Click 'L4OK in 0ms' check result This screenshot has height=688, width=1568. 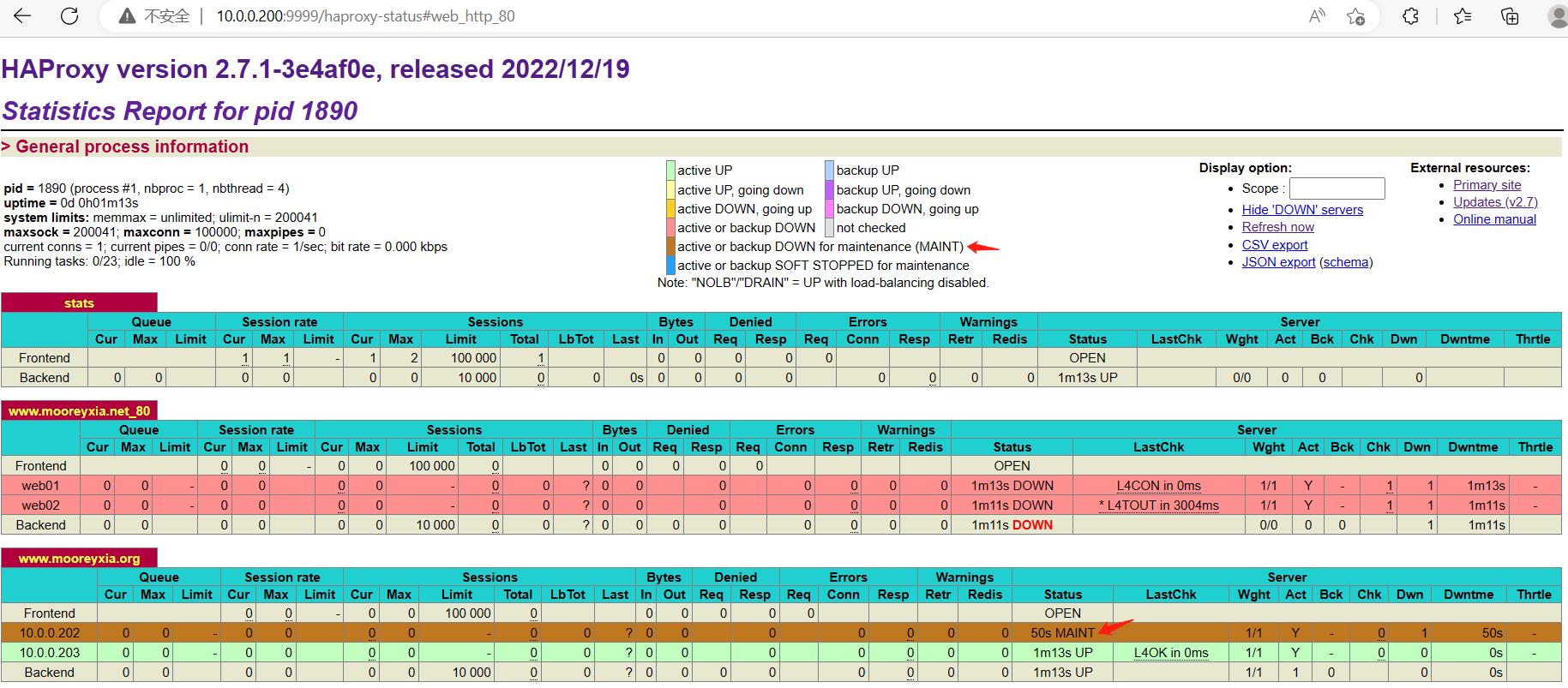[x=1170, y=652]
